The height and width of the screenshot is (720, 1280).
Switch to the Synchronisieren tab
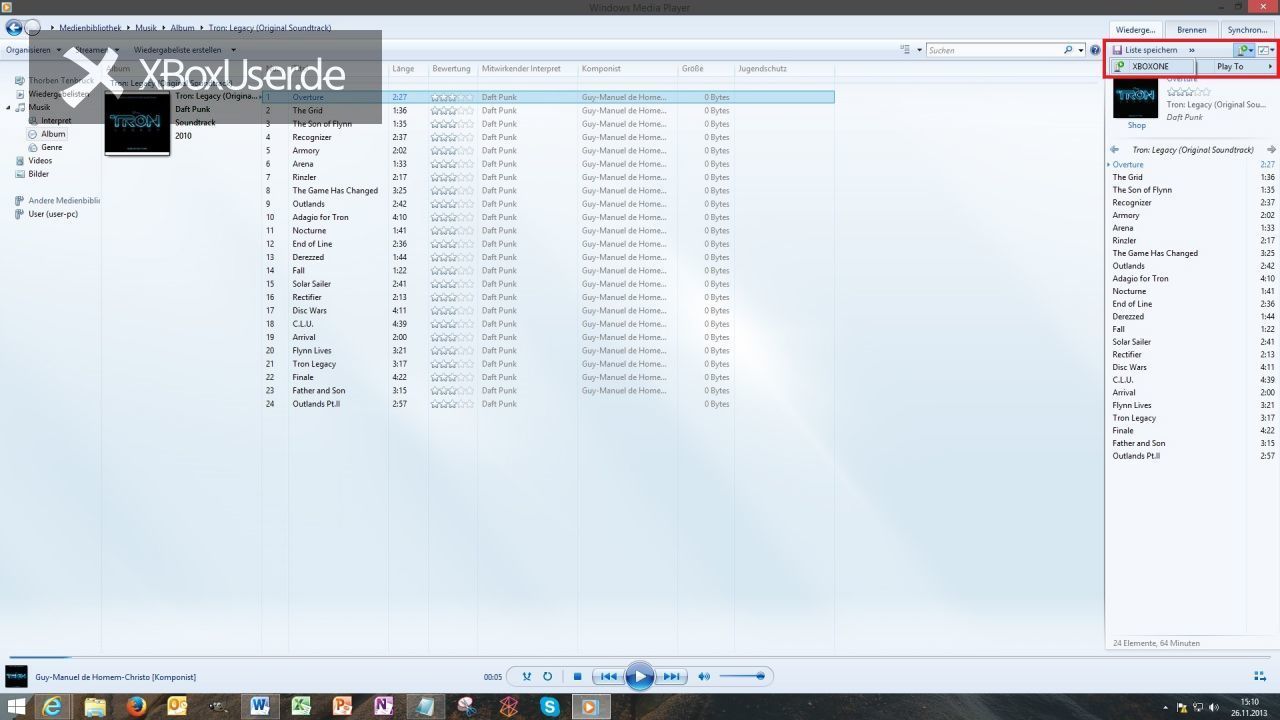1248,30
